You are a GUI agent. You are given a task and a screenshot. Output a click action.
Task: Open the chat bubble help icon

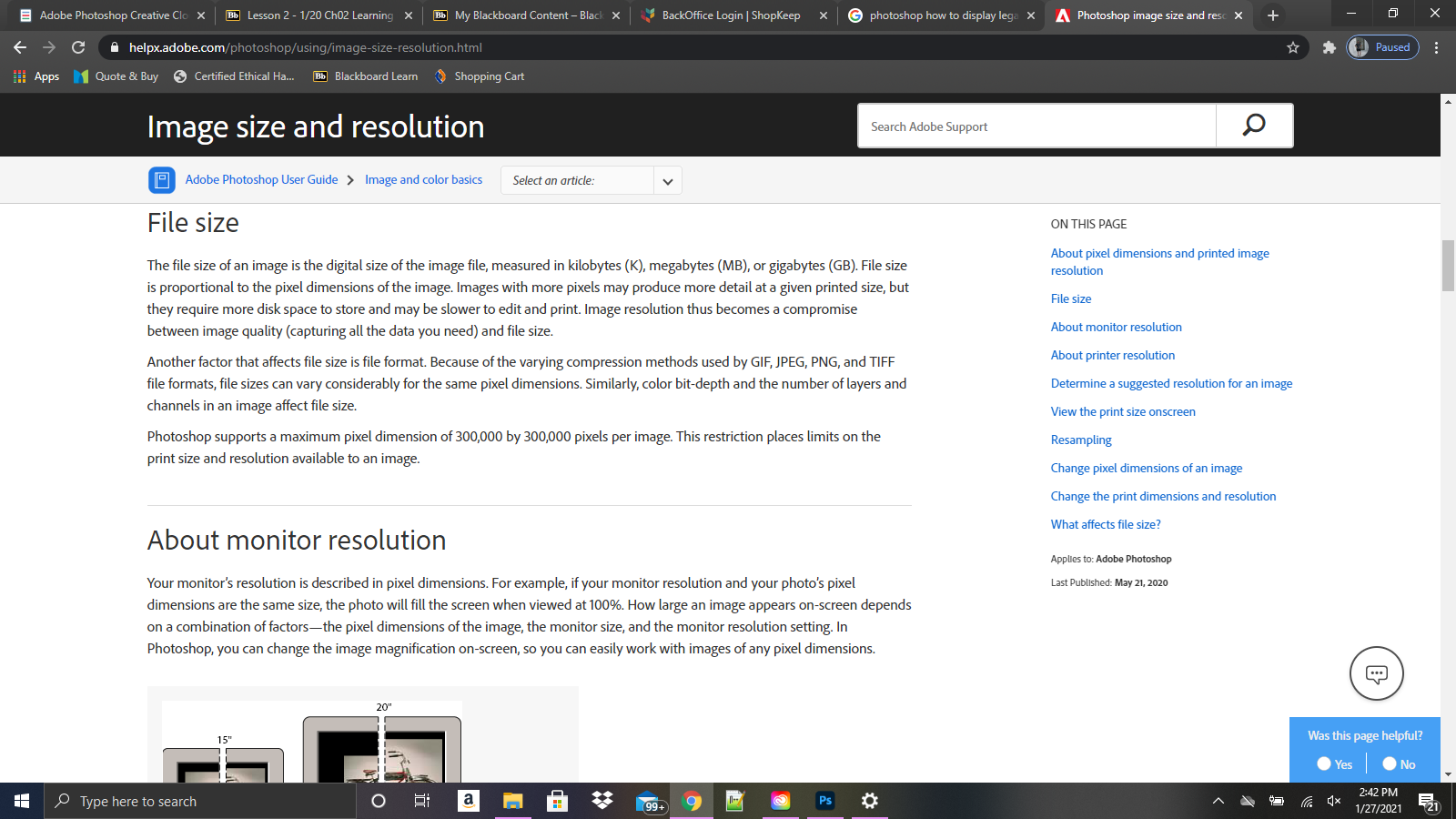[1376, 673]
